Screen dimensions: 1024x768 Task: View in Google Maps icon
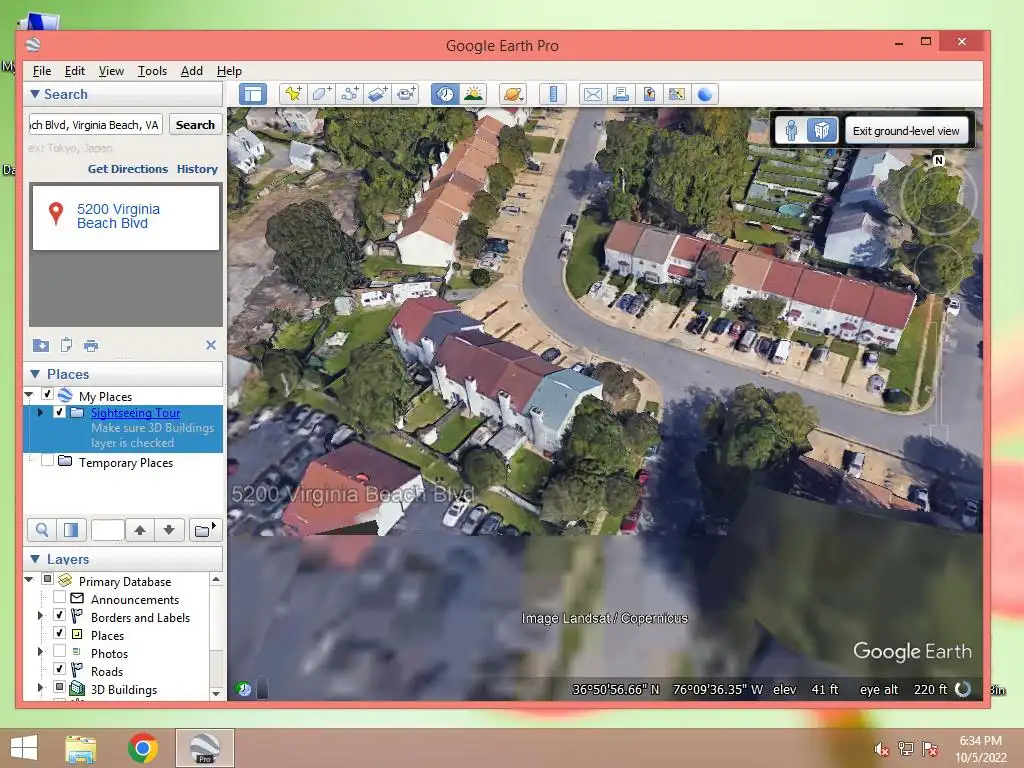[x=677, y=95]
